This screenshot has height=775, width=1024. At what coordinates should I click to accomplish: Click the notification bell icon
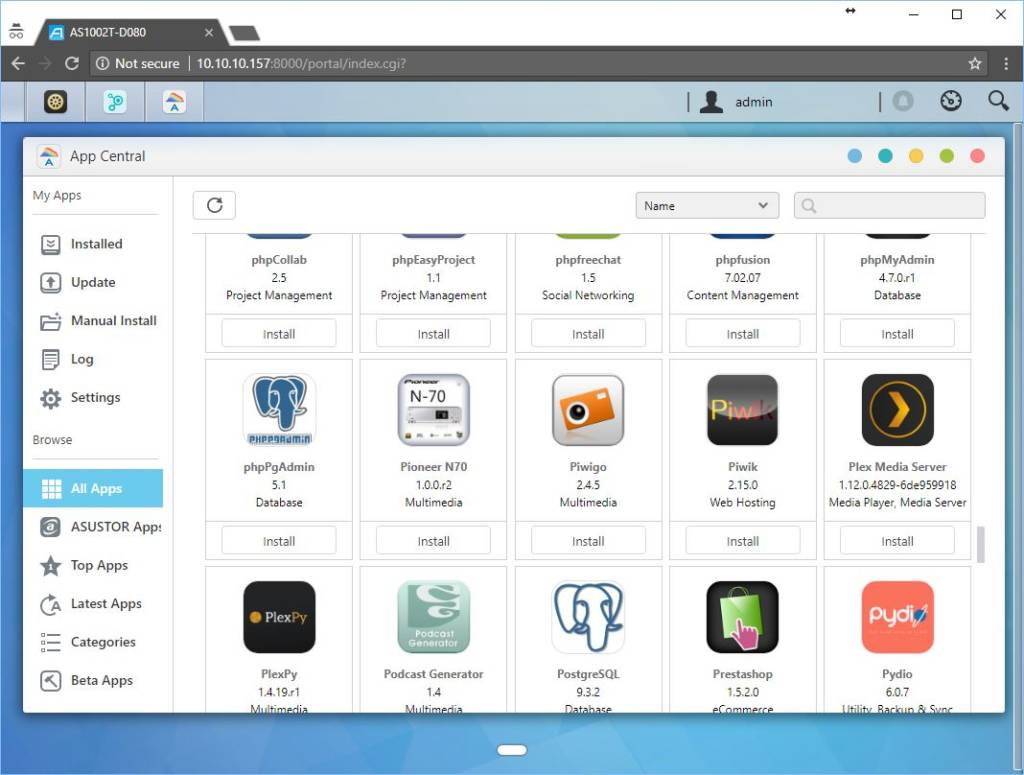coord(903,101)
